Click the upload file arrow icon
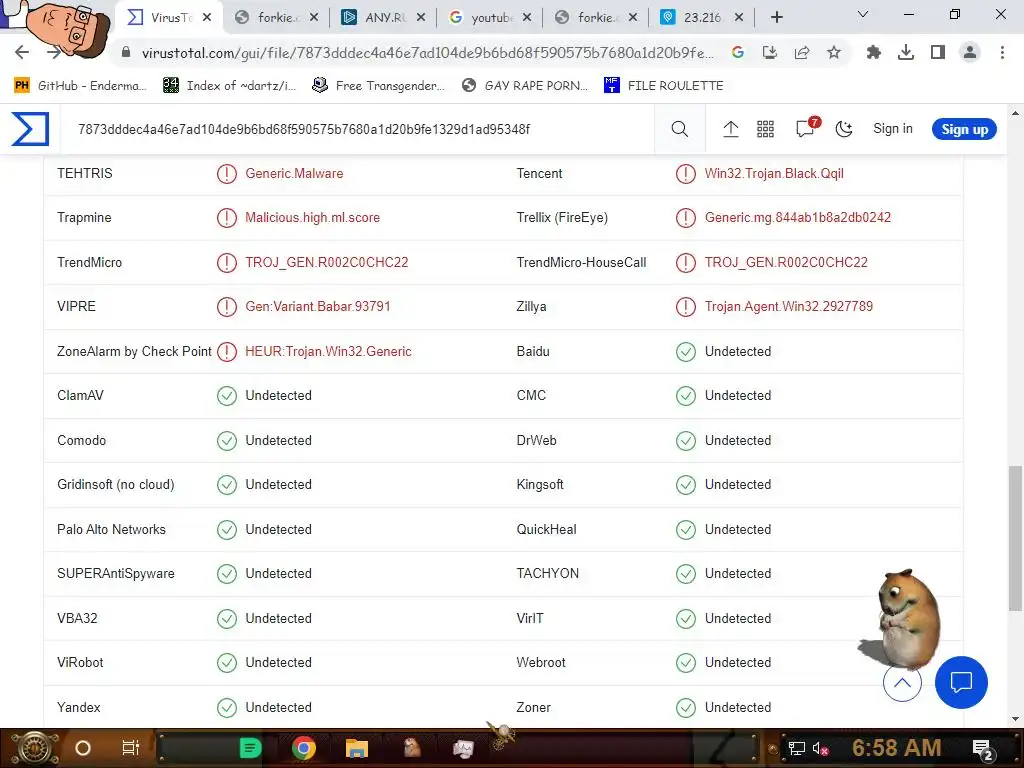Screen dimensions: 1024x768 [x=731, y=129]
